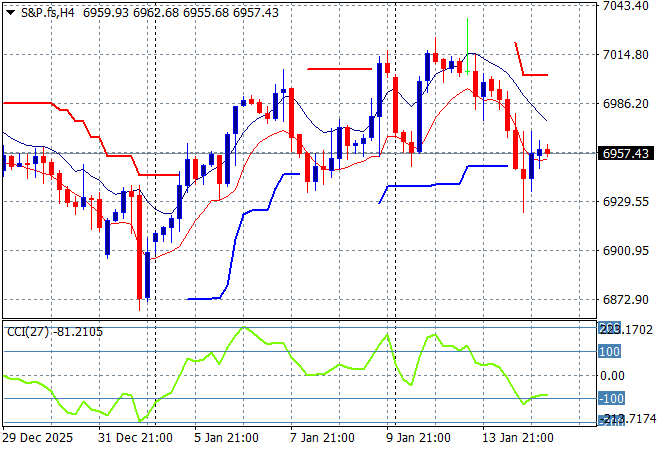
Task: Click the 6872.90 price scale label
Action: 625,300
